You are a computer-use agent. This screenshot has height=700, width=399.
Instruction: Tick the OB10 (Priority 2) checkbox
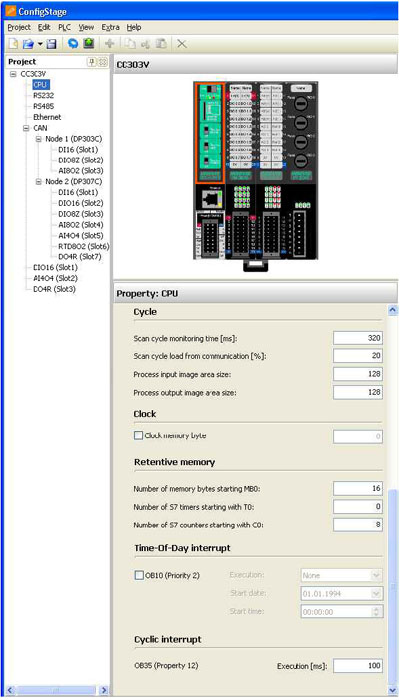coord(139,575)
